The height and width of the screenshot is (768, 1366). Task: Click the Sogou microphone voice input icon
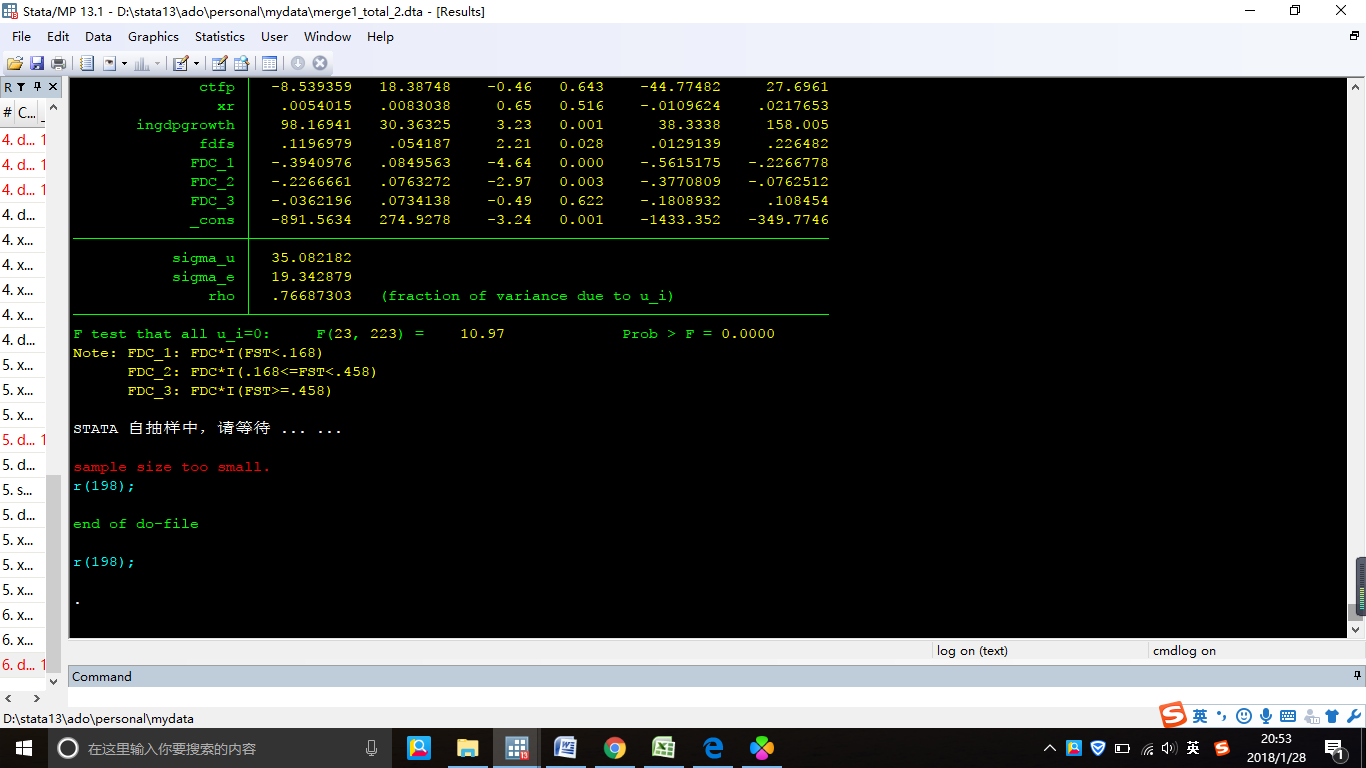coord(1266,716)
